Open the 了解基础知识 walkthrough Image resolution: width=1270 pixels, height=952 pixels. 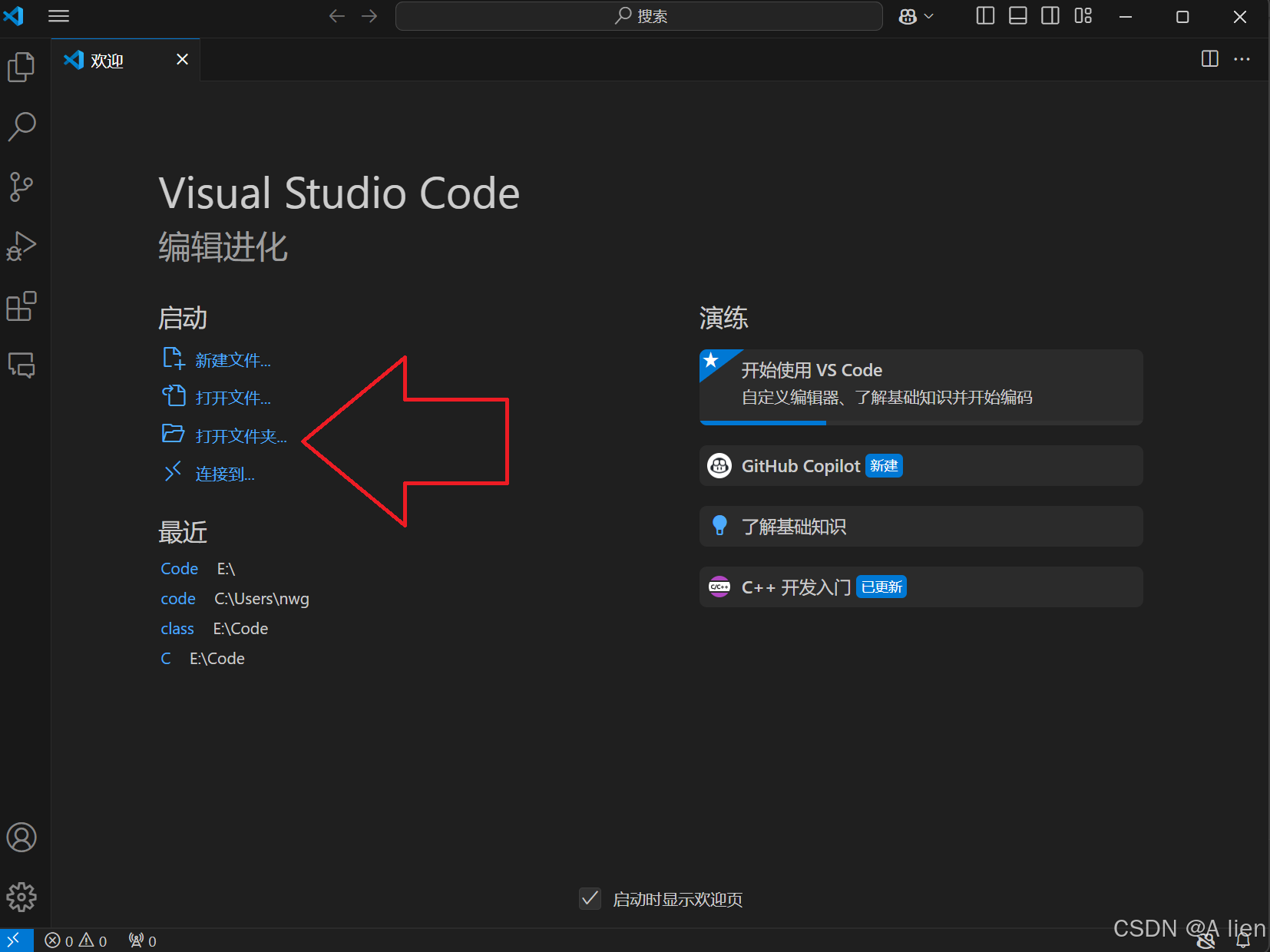[x=921, y=527]
